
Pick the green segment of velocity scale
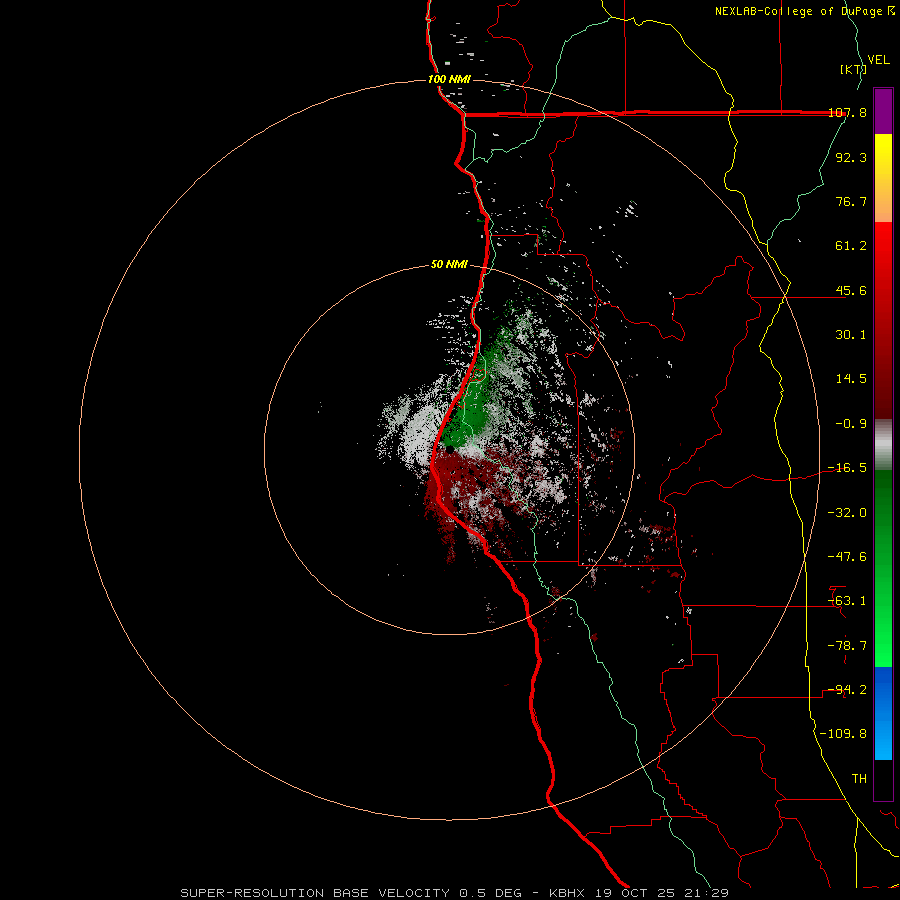(x=883, y=568)
